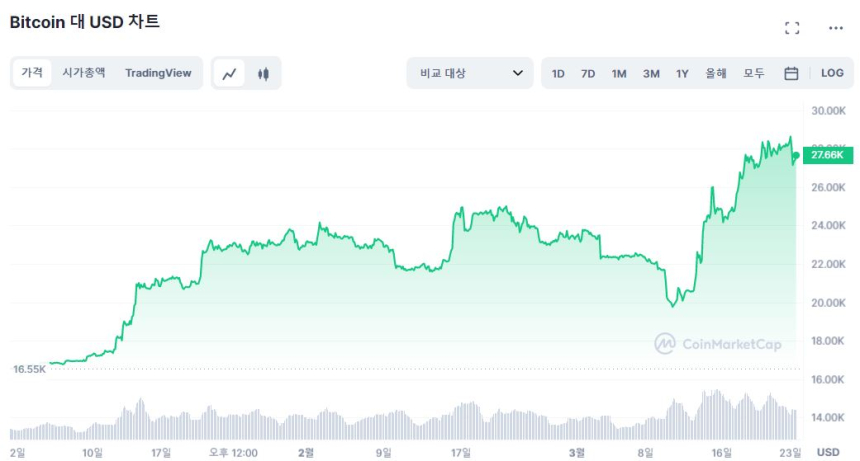The image size is (860, 461).
Task: Toggle LOG scale on chart
Action: (832, 73)
